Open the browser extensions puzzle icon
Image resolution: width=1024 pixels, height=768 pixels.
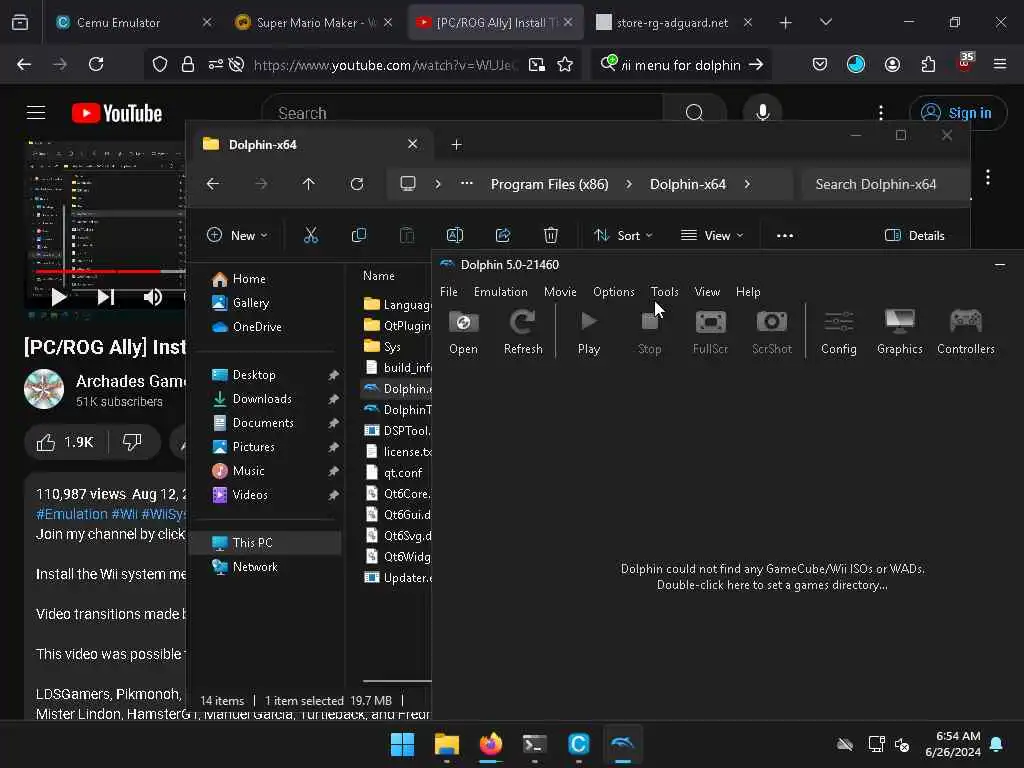[x=928, y=64]
